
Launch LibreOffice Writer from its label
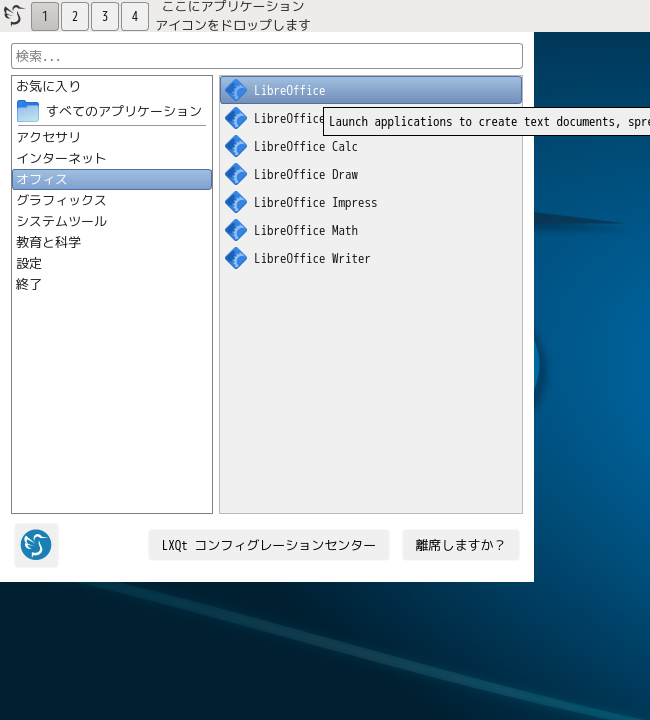pyautogui.click(x=312, y=259)
